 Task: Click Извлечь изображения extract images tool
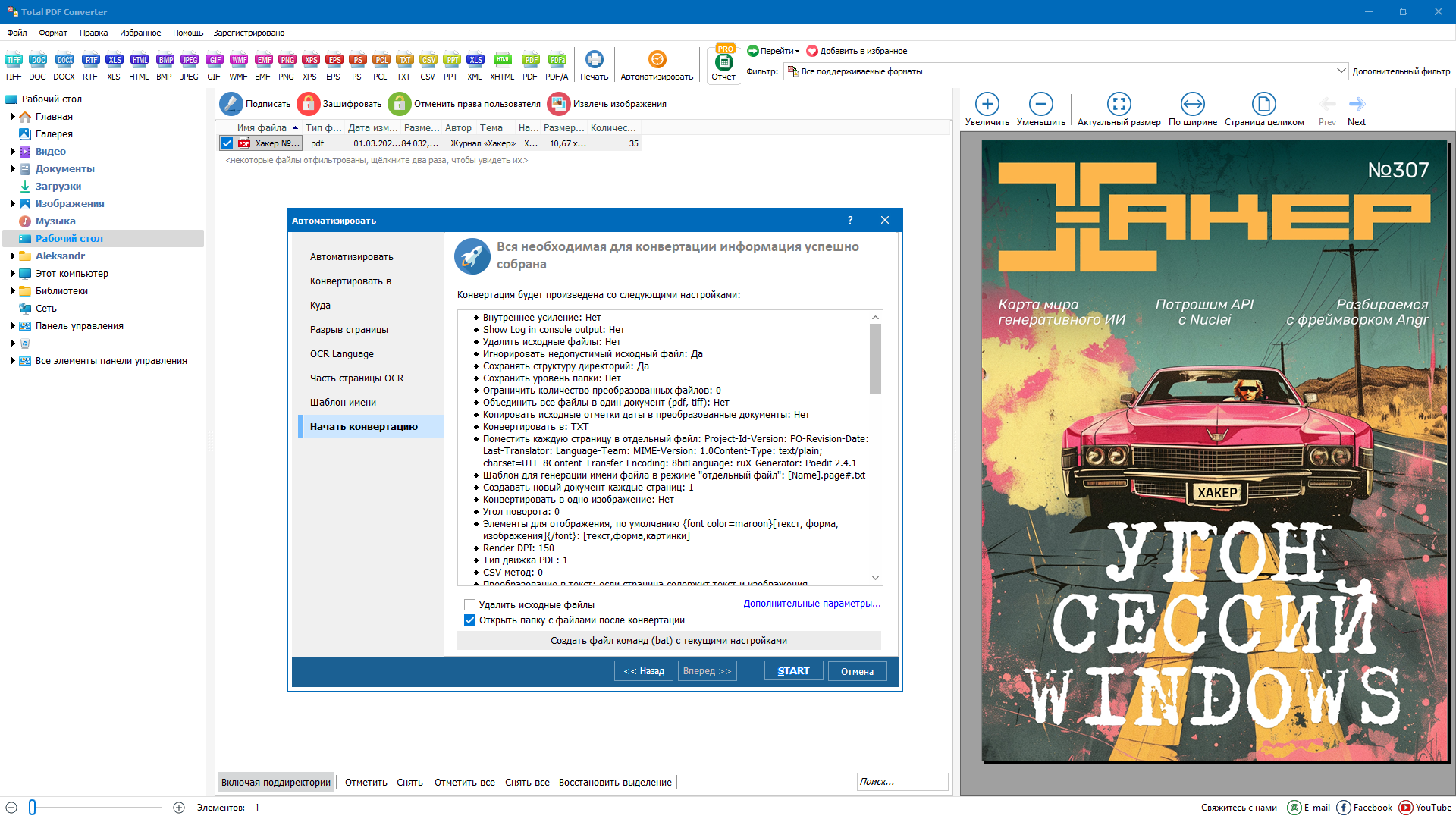tap(607, 104)
